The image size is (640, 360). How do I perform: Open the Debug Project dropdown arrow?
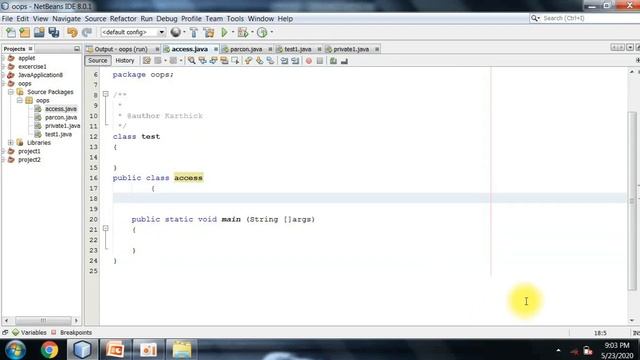pos(252,32)
